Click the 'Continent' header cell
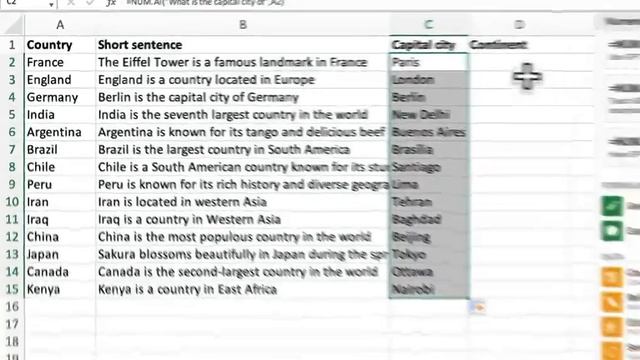This screenshot has height=360, width=640. click(519, 44)
